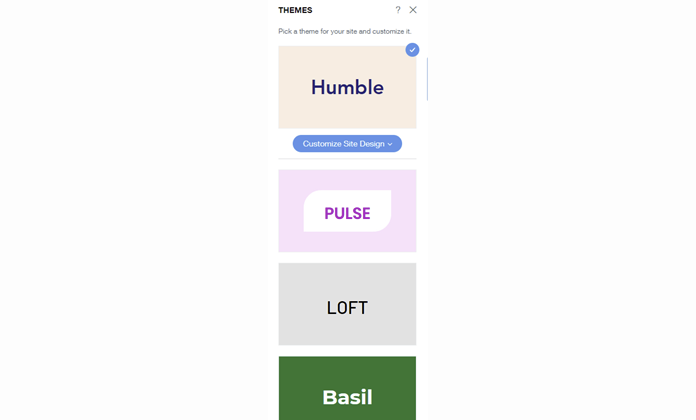Click the divider line under Customize button
Screen dimensions: 696x420
point(347,158)
